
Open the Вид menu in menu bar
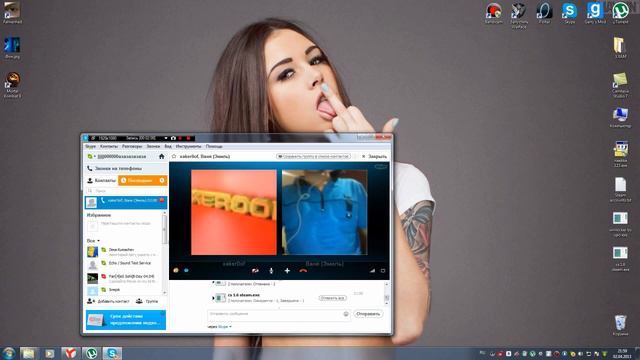[x=168, y=146]
